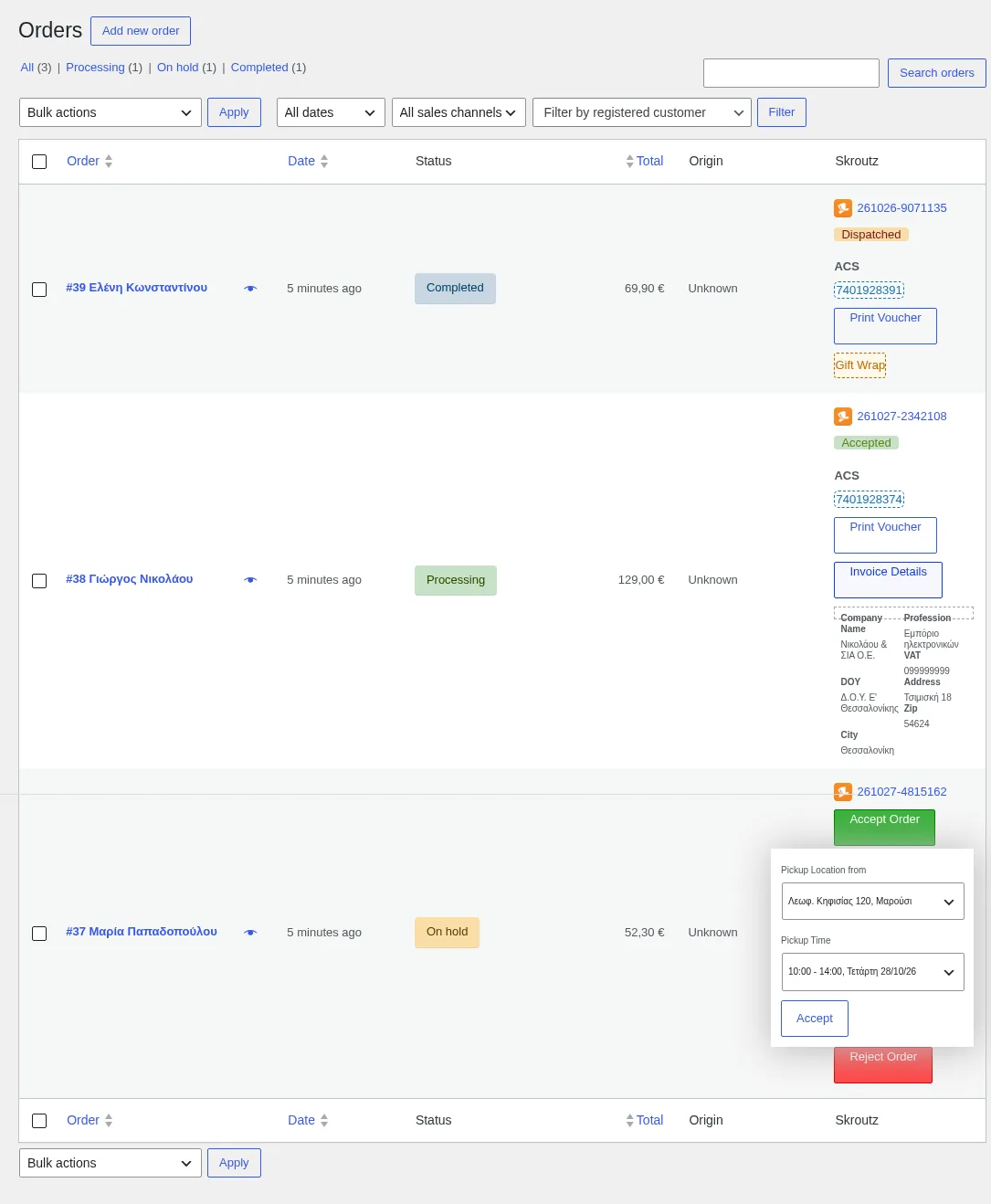This screenshot has height=1204, width=991.
Task: Click tracking number 7401928391
Action: 869,290
